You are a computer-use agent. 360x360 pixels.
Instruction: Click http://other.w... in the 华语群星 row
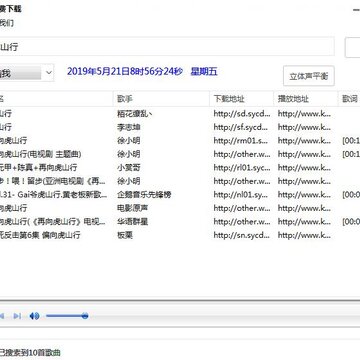pos(242,221)
